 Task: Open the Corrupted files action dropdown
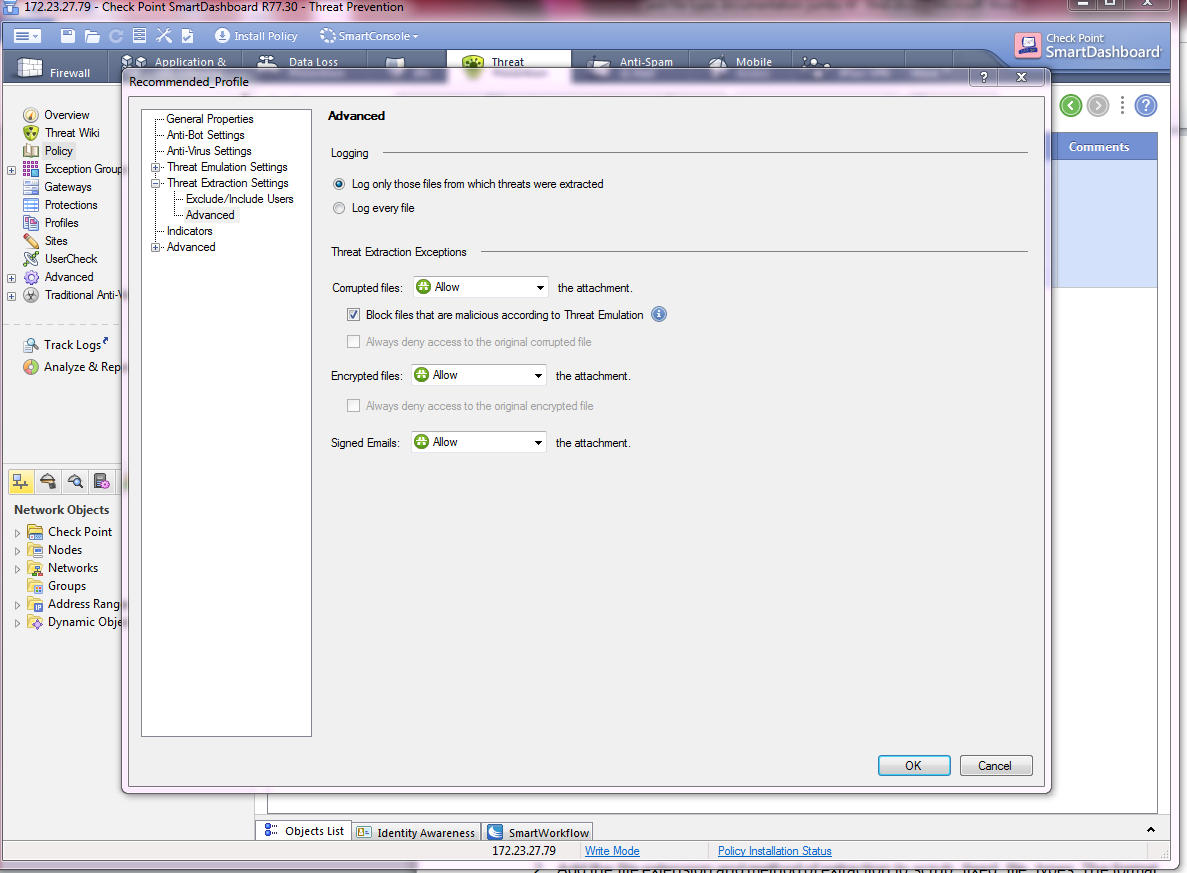pos(481,287)
